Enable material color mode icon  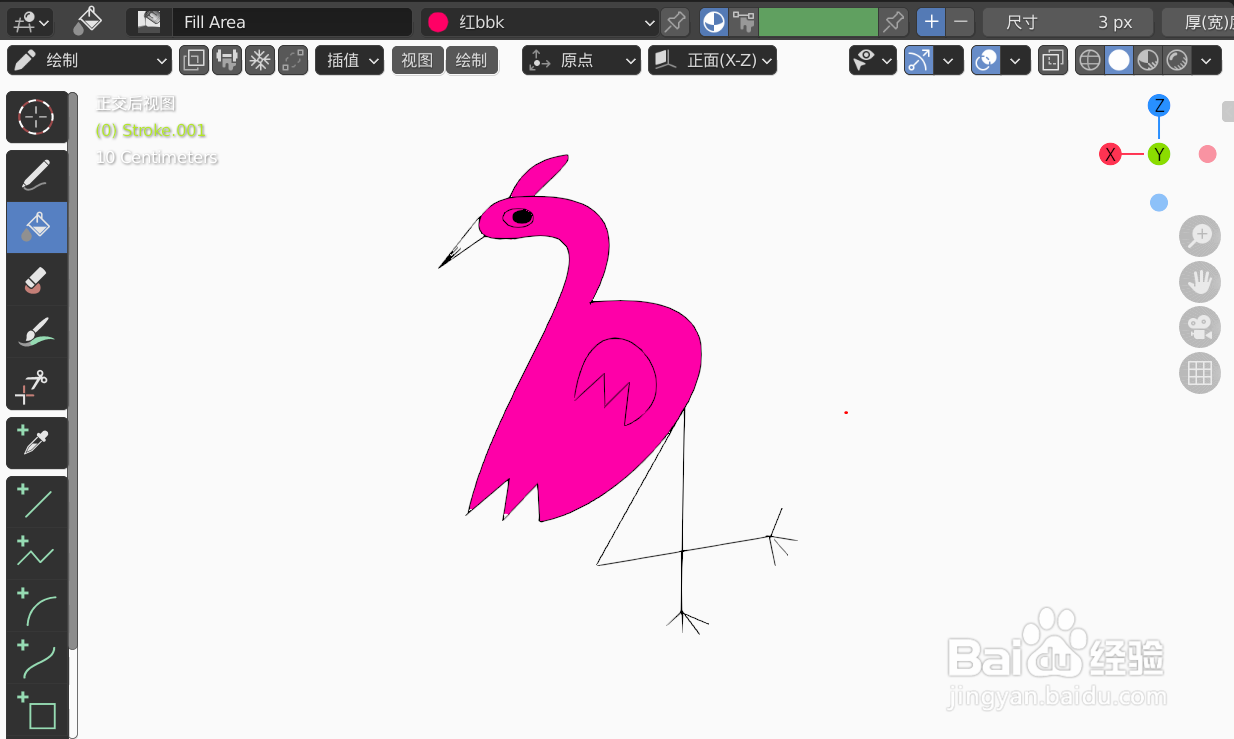tap(714, 21)
